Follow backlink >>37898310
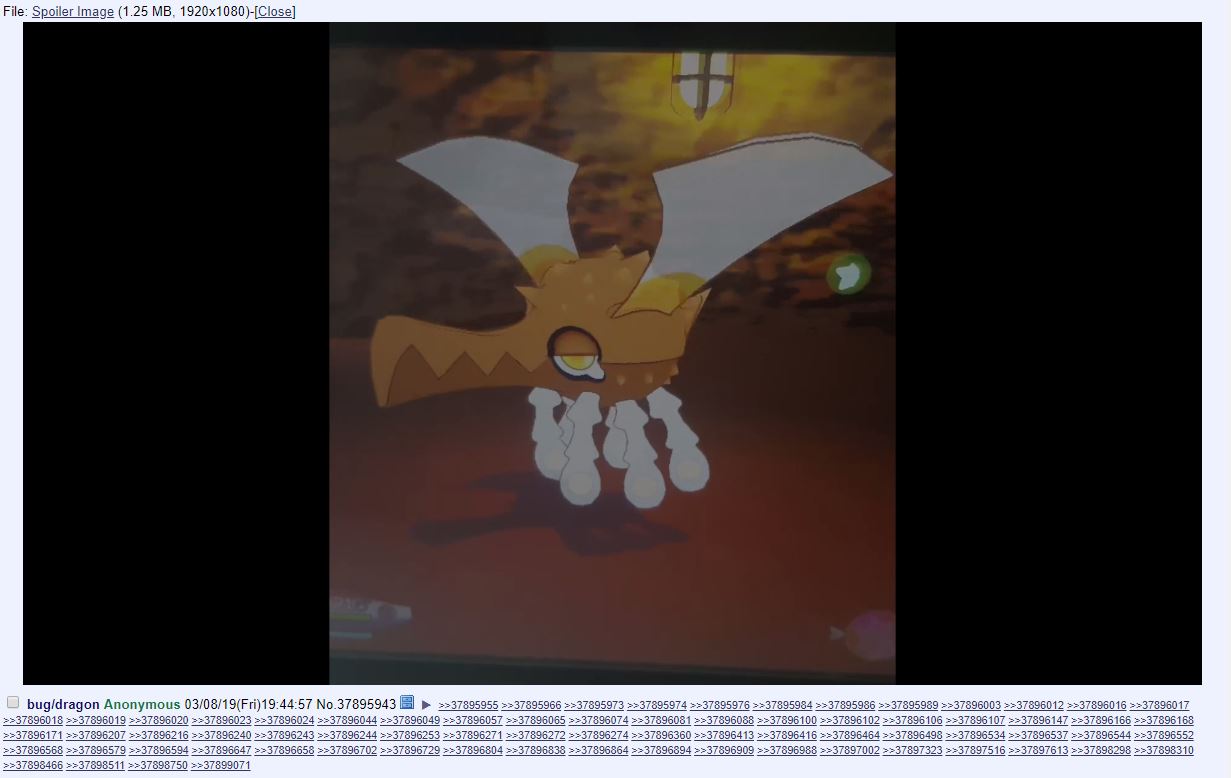 tap(1163, 751)
